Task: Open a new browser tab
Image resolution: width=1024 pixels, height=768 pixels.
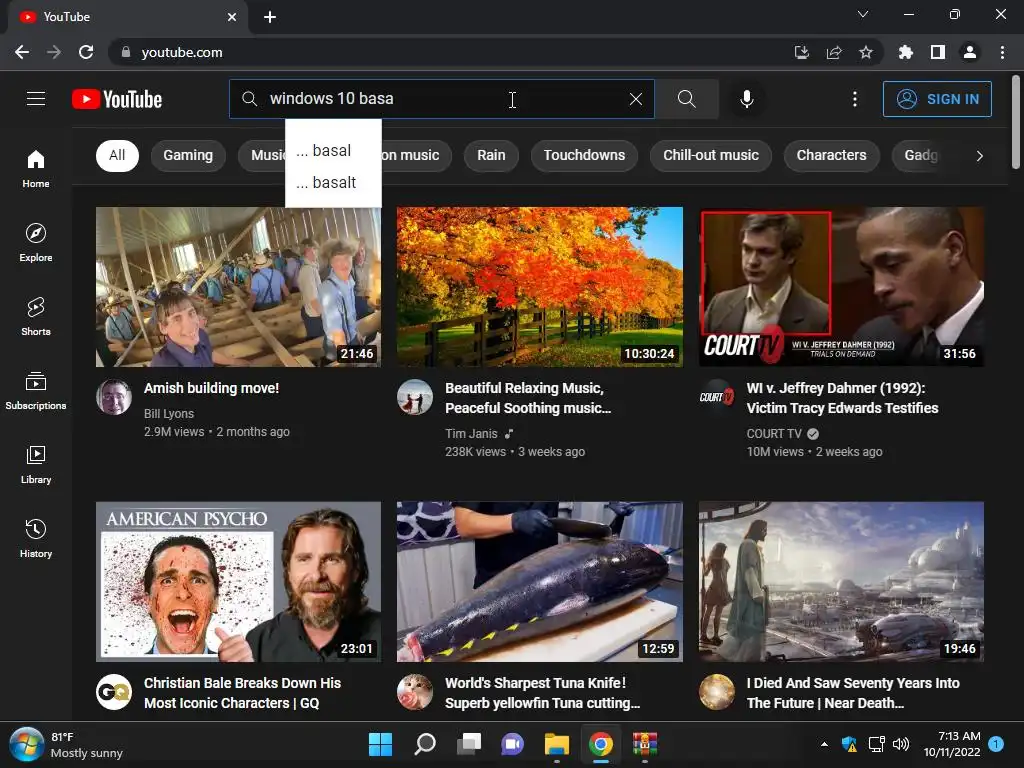Action: click(x=270, y=17)
